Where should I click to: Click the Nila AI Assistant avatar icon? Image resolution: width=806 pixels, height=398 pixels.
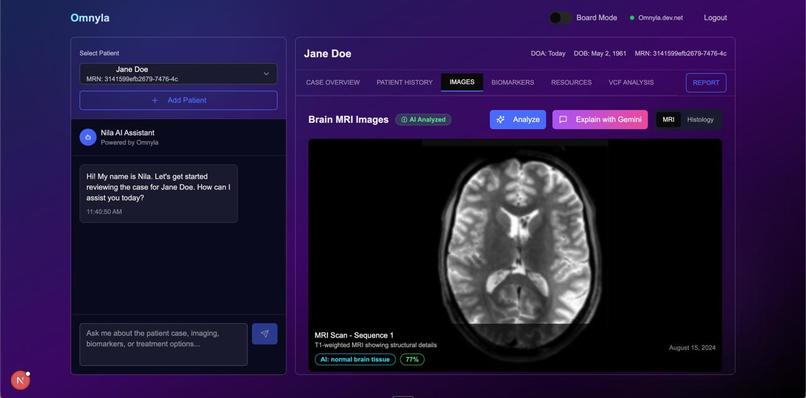pyautogui.click(x=88, y=137)
